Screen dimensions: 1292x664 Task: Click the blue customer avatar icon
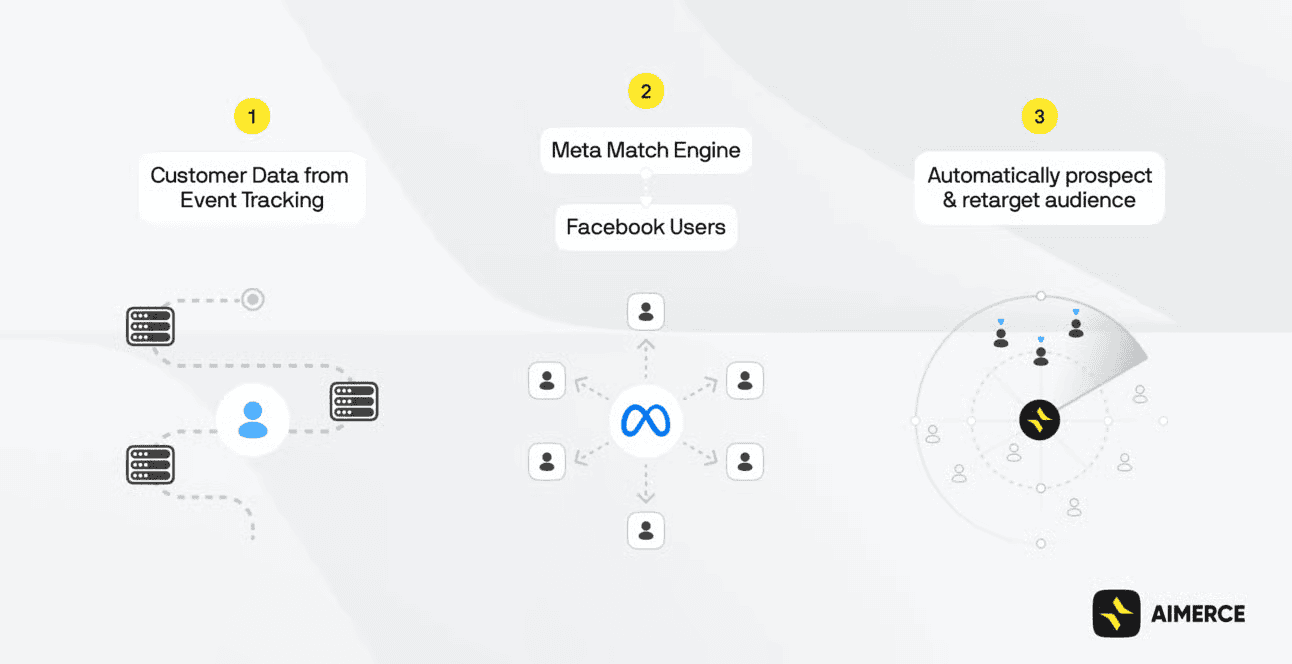point(253,419)
